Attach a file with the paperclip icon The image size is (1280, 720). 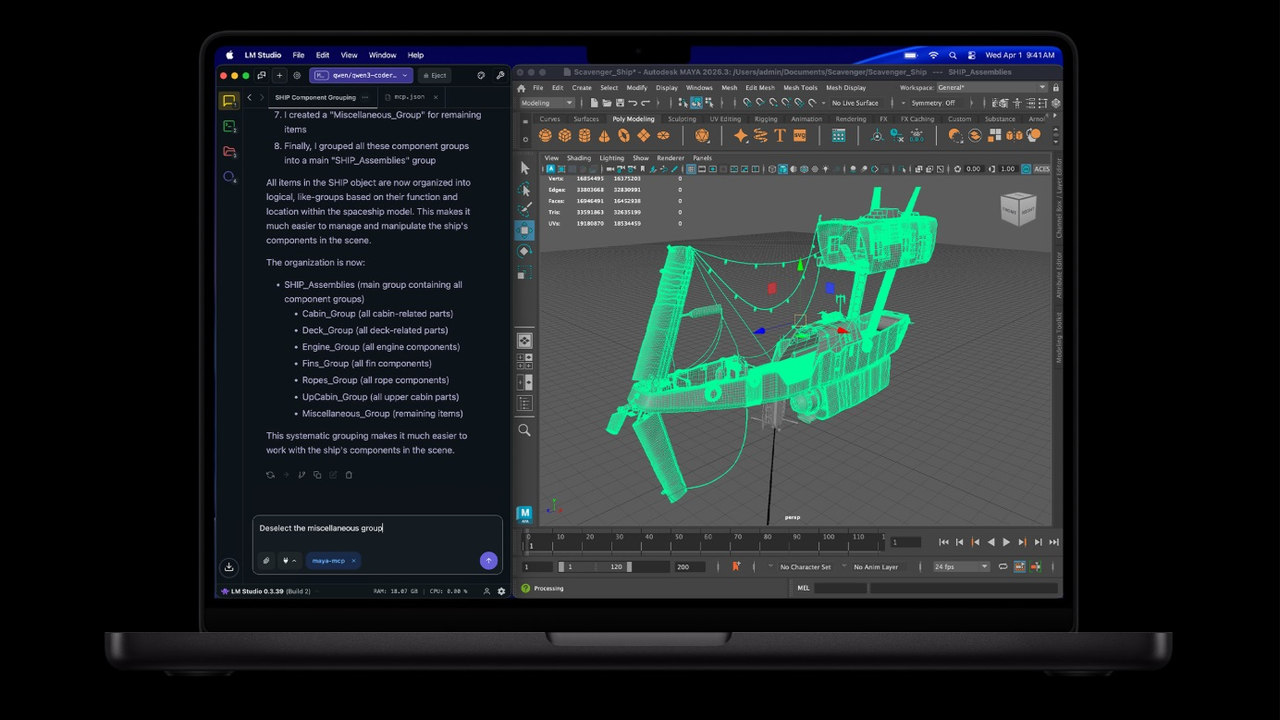coord(266,561)
